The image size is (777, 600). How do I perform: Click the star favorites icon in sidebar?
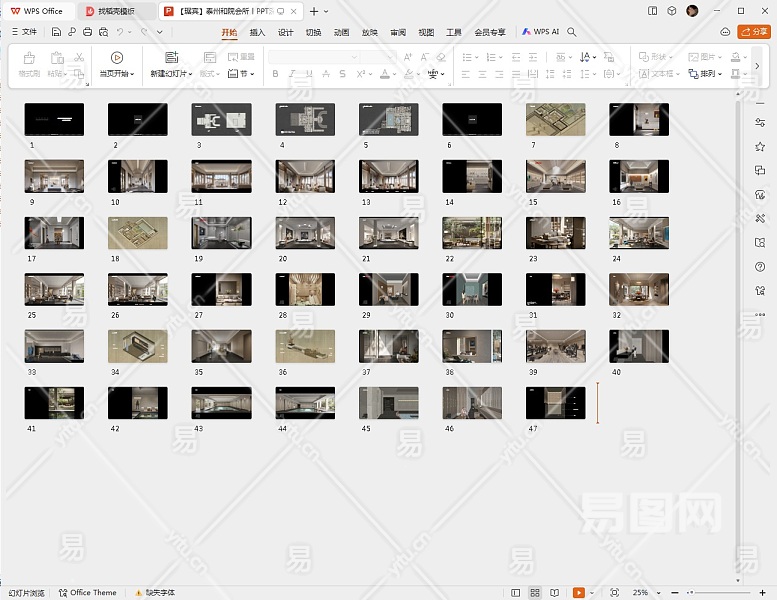[760, 146]
